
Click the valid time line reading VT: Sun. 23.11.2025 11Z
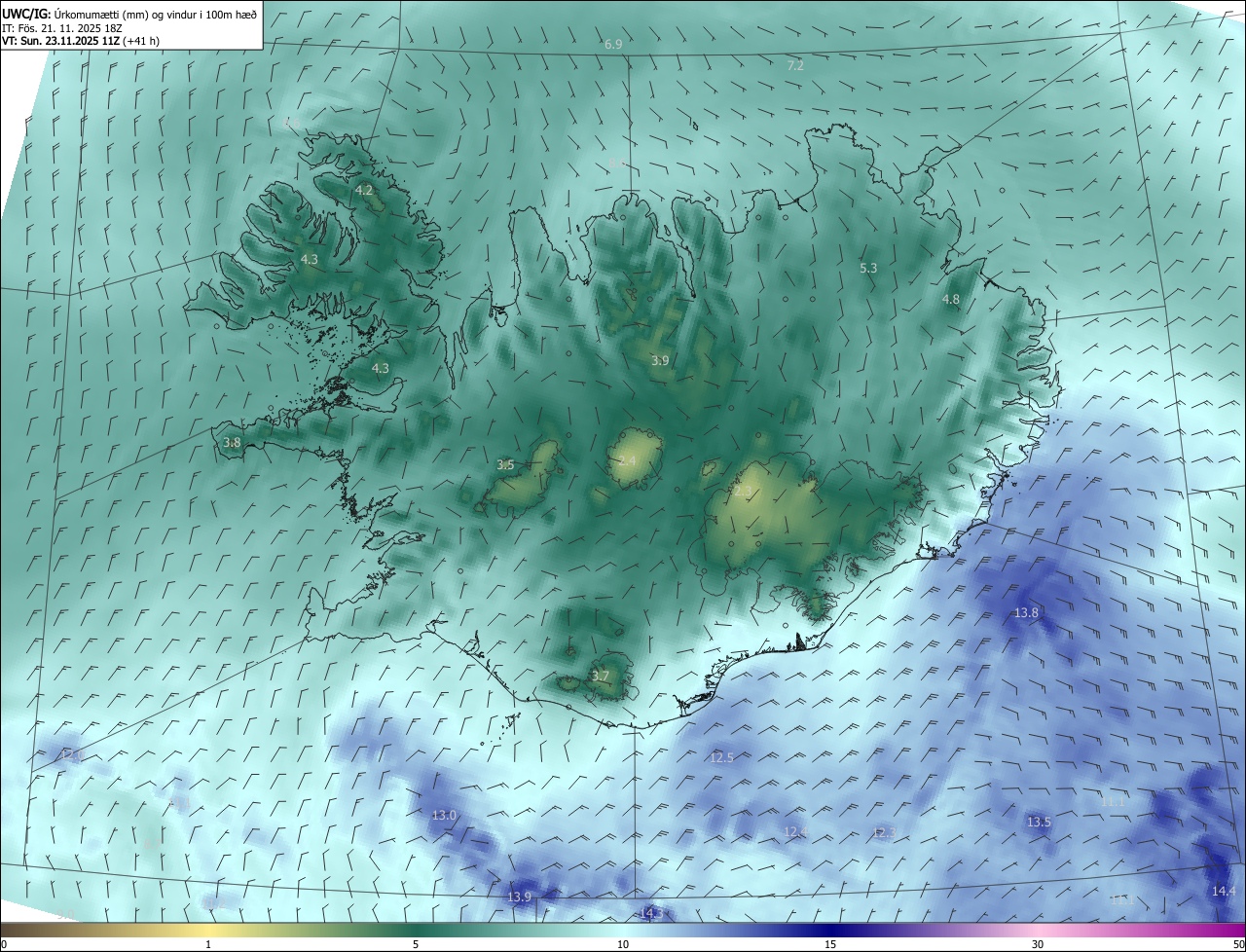pos(82,41)
